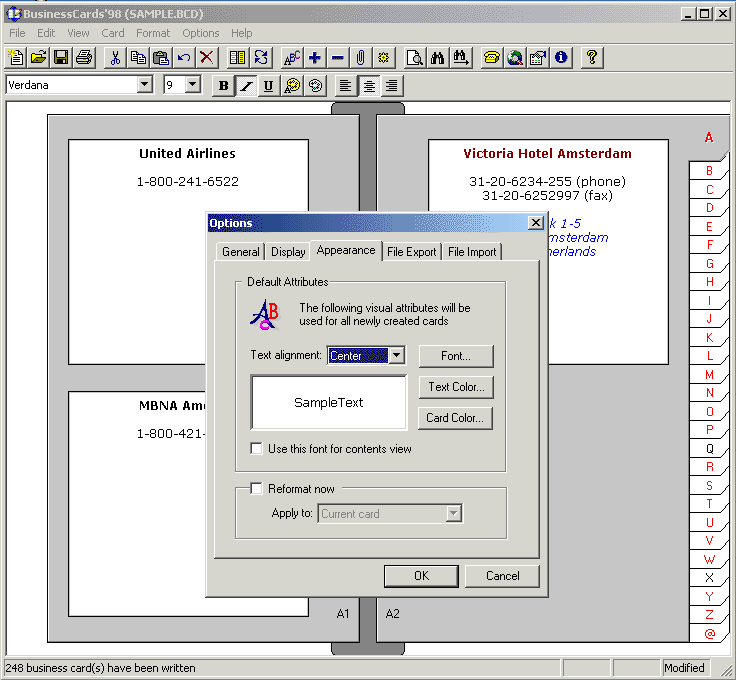Jump to the Q index tab
Image resolution: width=736 pixels, height=680 pixels.
point(709,449)
